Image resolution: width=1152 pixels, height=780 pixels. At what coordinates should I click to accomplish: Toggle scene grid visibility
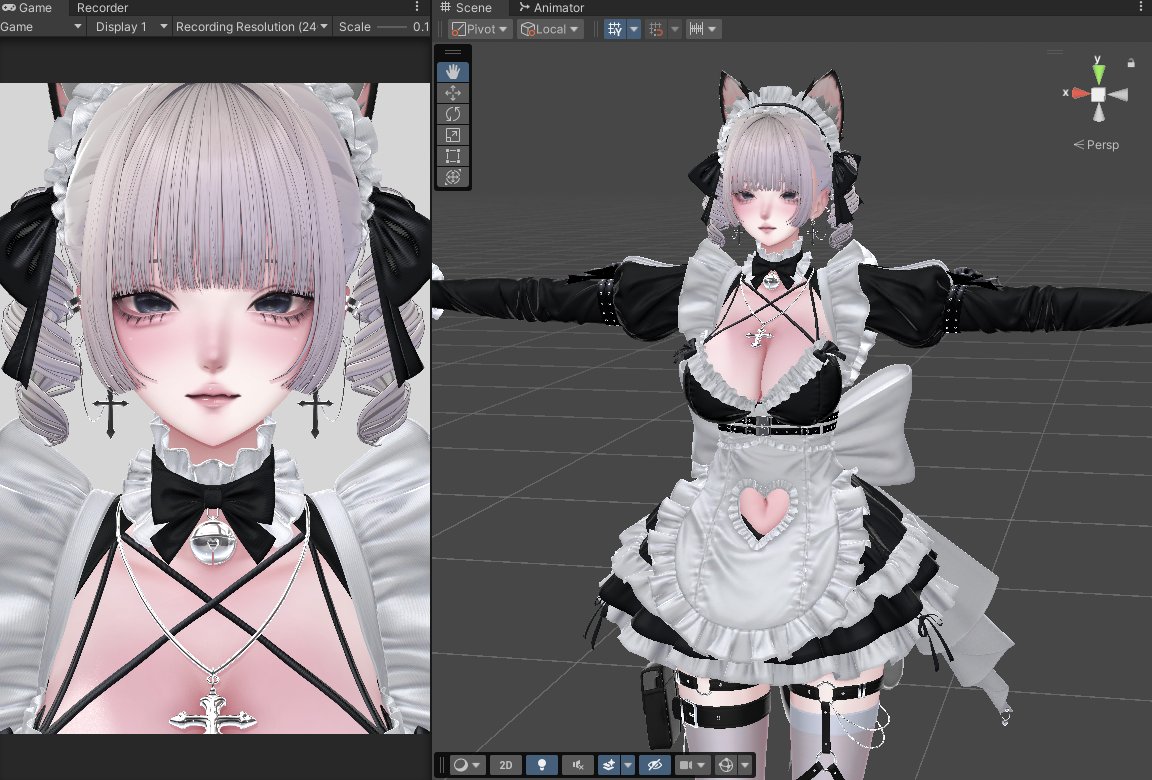point(614,29)
